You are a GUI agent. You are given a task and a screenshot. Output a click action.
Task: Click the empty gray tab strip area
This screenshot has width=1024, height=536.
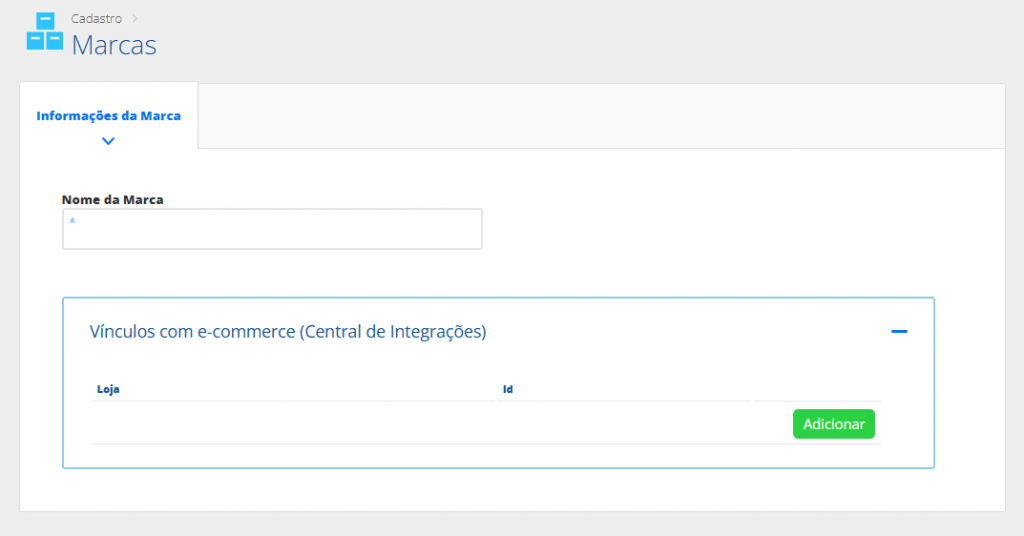coord(600,116)
